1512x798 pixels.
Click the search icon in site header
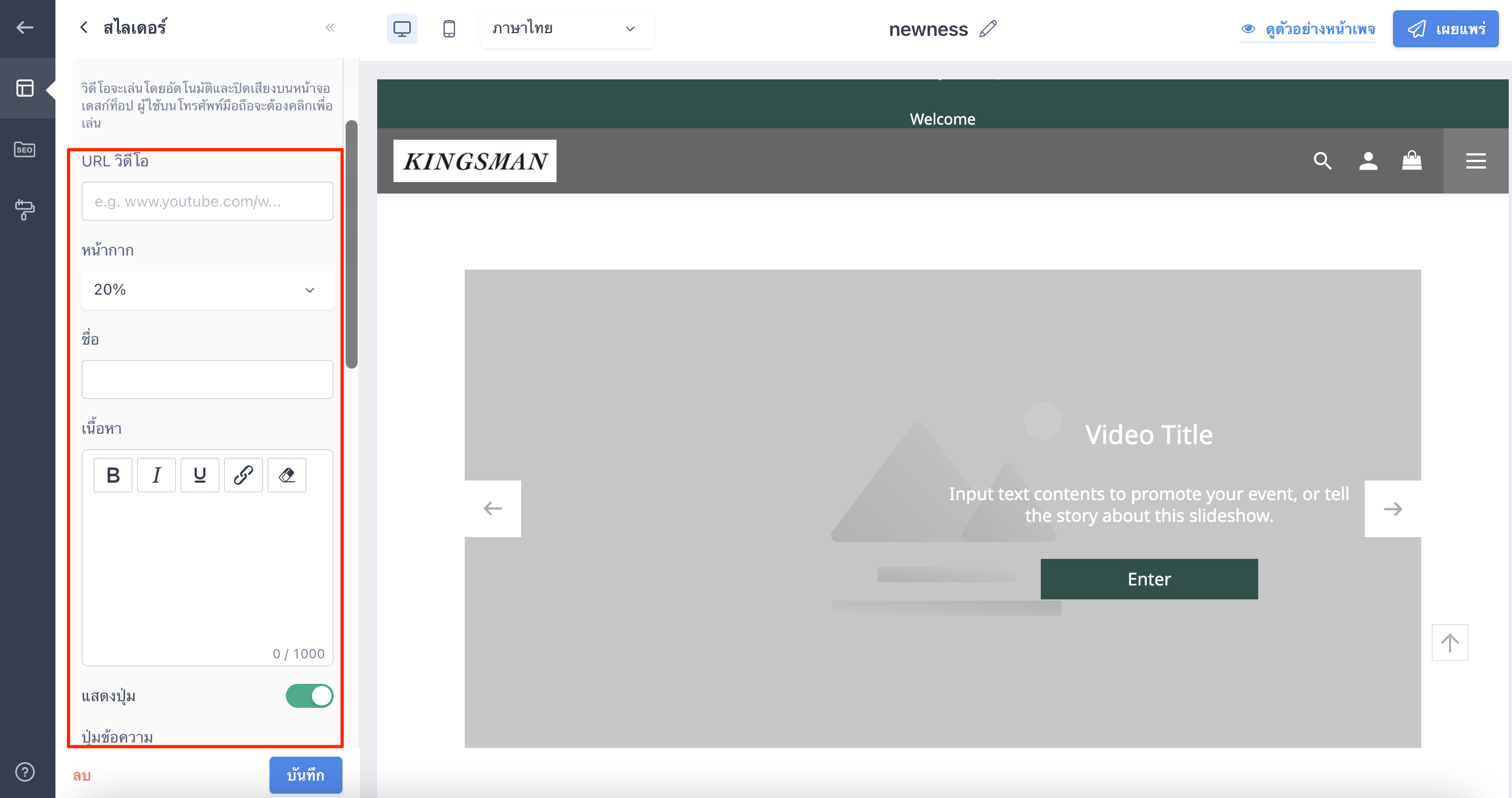tap(1322, 161)
